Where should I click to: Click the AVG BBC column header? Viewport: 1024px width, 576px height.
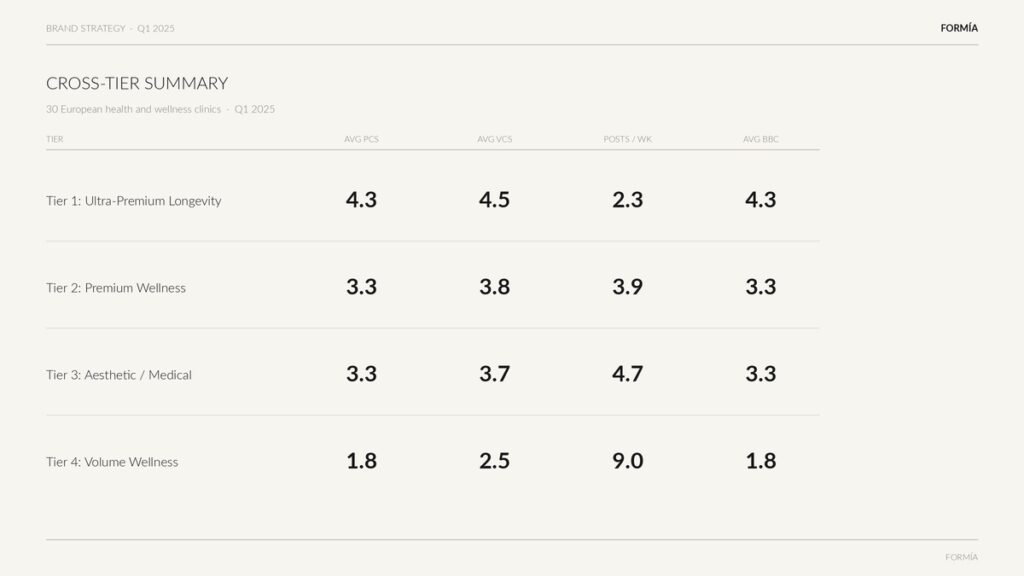pos(761,139)
